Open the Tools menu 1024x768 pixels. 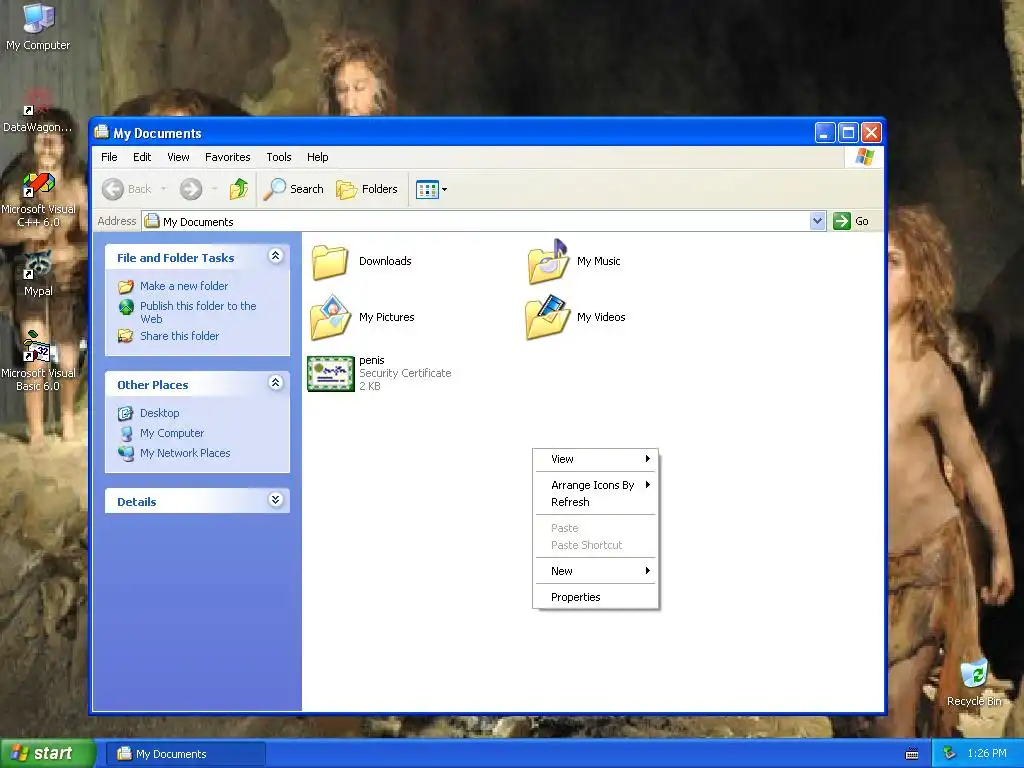pyautogui.click(x=279, y=157)
